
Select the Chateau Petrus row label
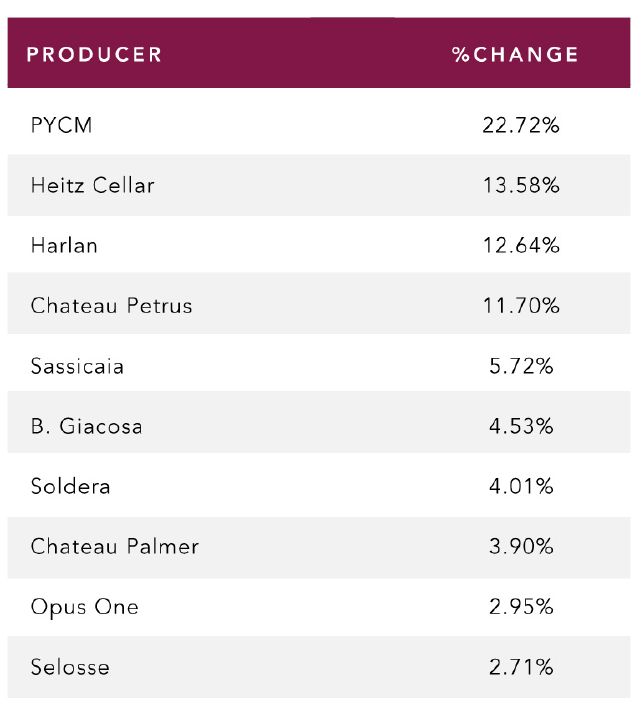112,306
